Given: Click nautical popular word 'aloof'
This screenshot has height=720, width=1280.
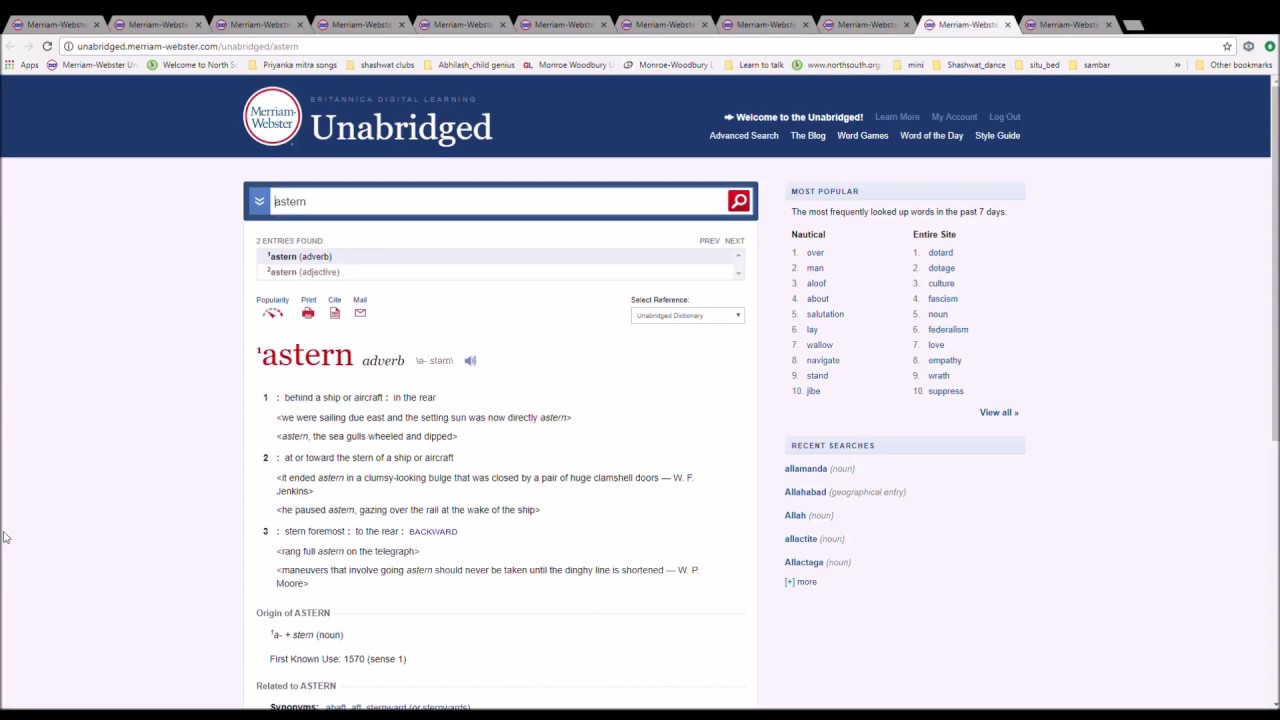Looking at the screenshot, I should (816, 283).
